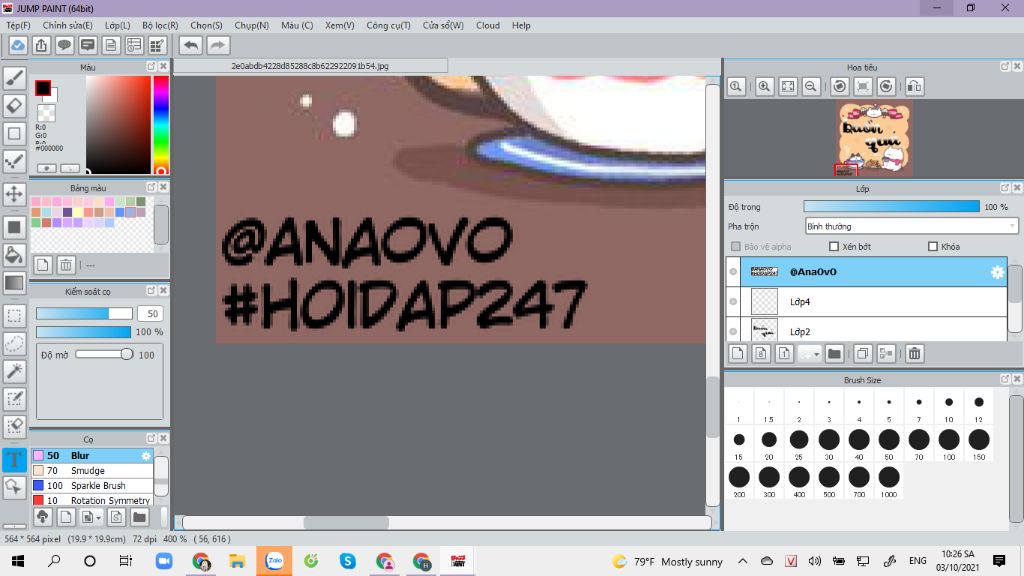Download brush from cloud icon
Screen dimensions: 1024x576
42,517
